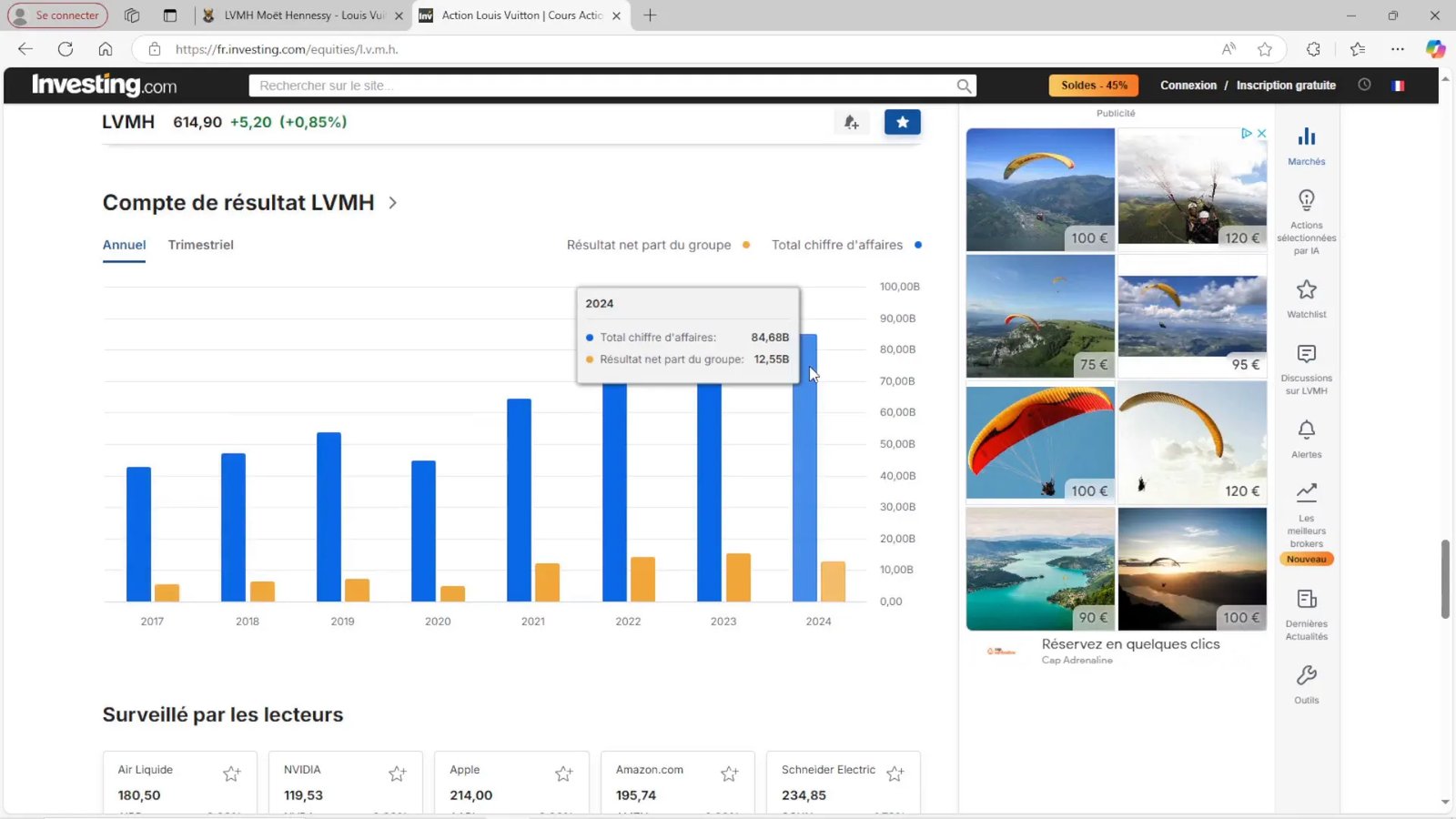Click the 2021 revenue blue bar
Viewport: 1456px width, 819px height.
520,500
